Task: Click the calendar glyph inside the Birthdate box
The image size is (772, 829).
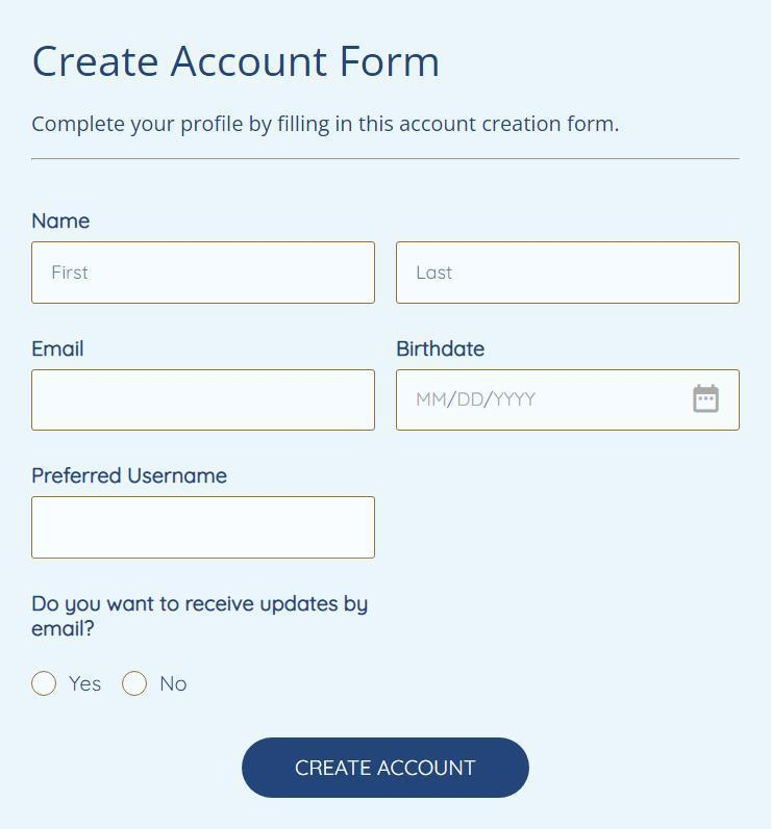Action: pyautogui.click(x=707, y=399)
